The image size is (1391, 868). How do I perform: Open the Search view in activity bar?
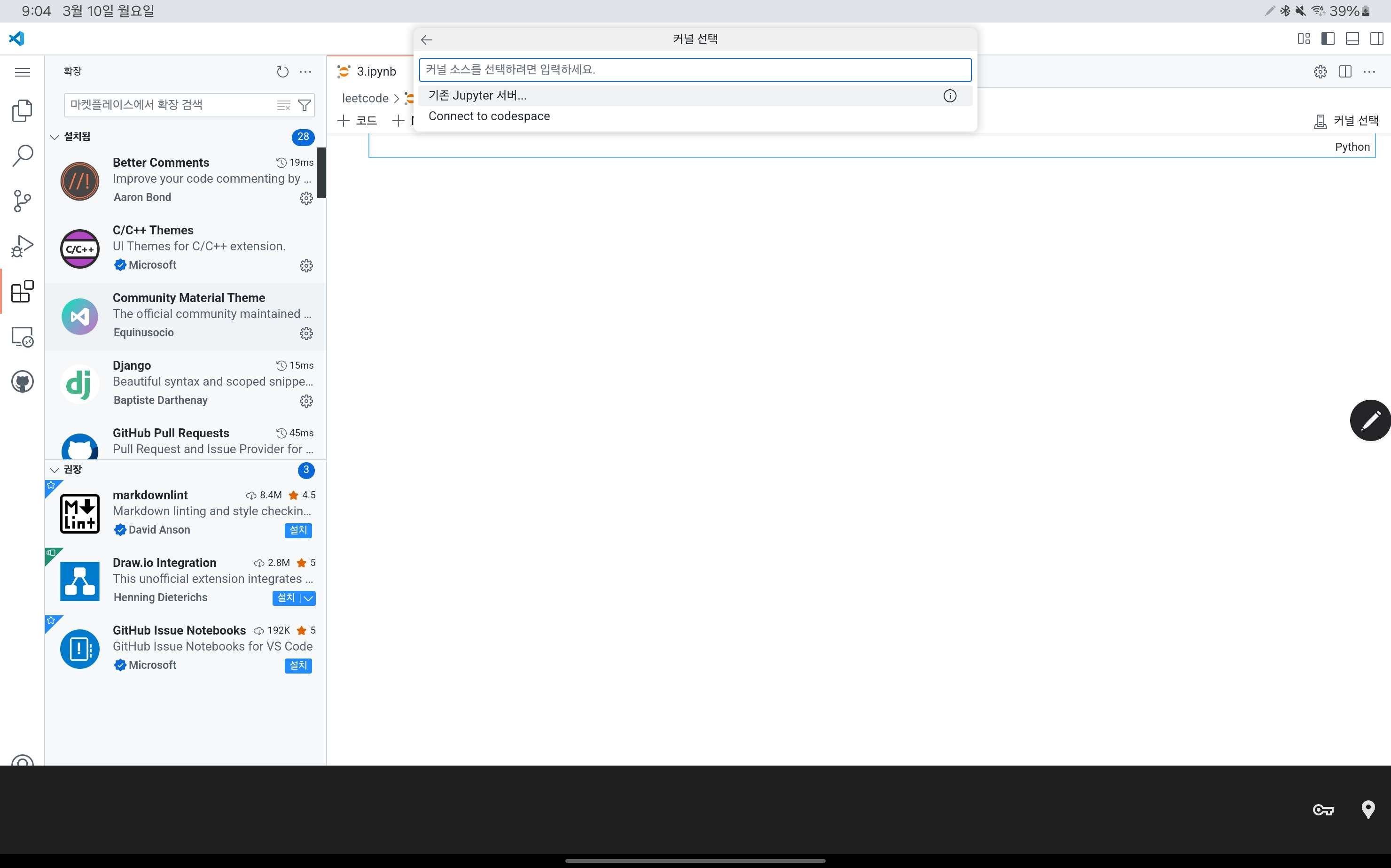tap(23, 155)
